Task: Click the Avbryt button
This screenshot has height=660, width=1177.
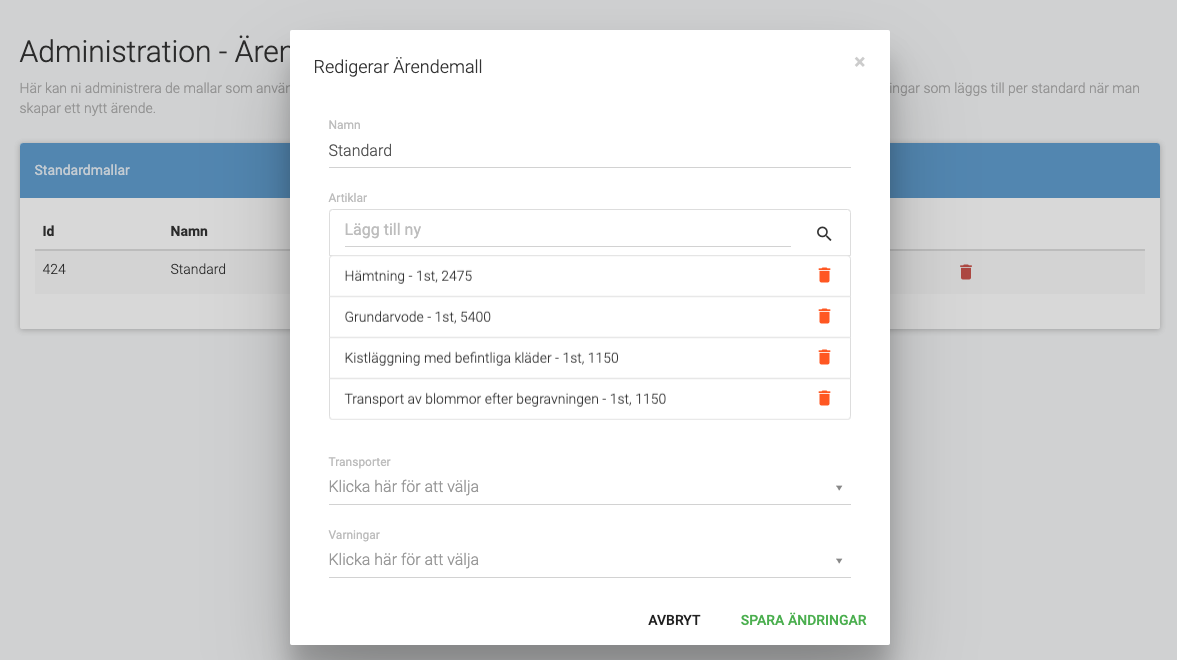Action: 674,620
